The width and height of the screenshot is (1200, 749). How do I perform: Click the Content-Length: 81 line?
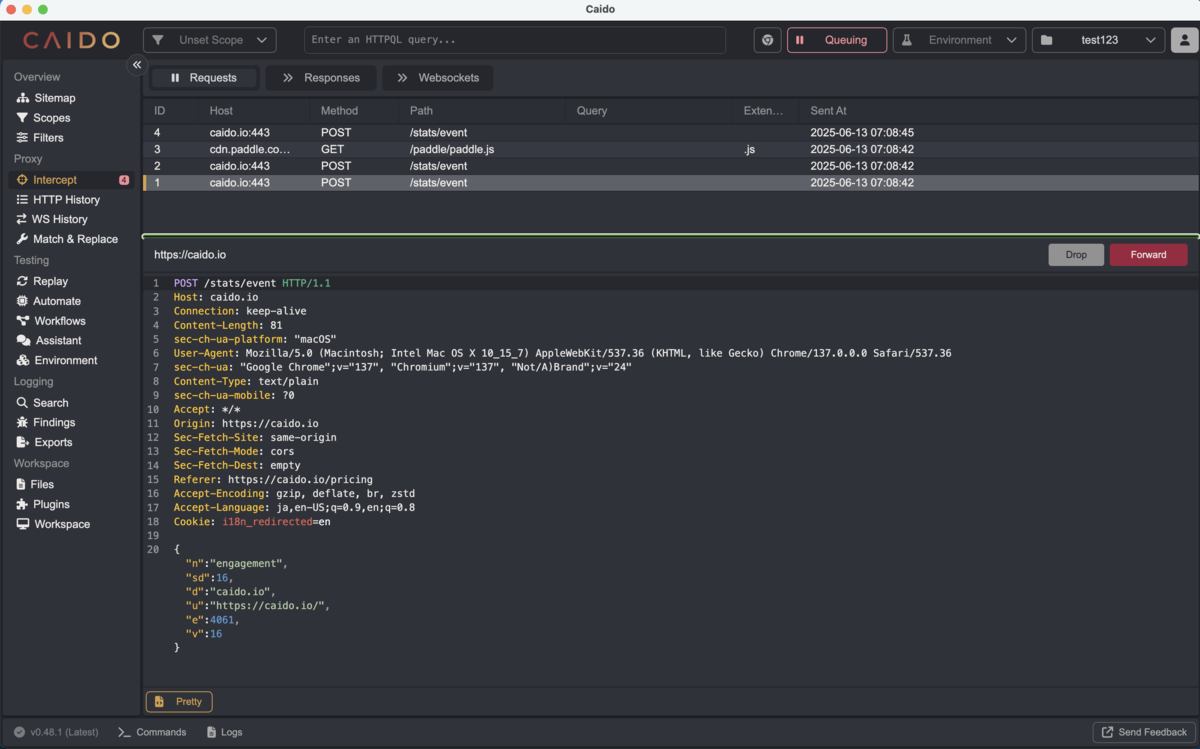tap(228, 325)
